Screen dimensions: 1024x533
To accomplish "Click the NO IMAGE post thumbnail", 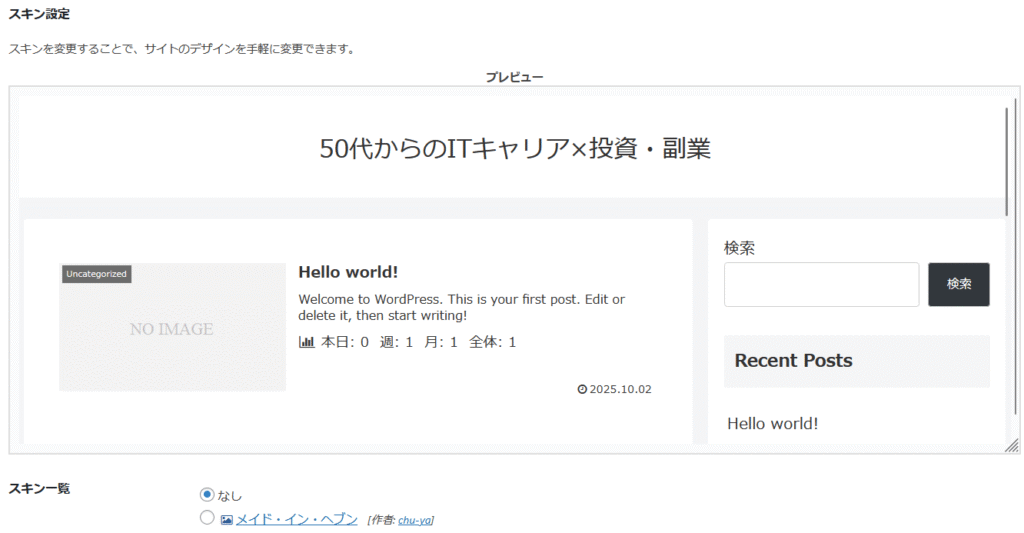I will coord(172,328).
